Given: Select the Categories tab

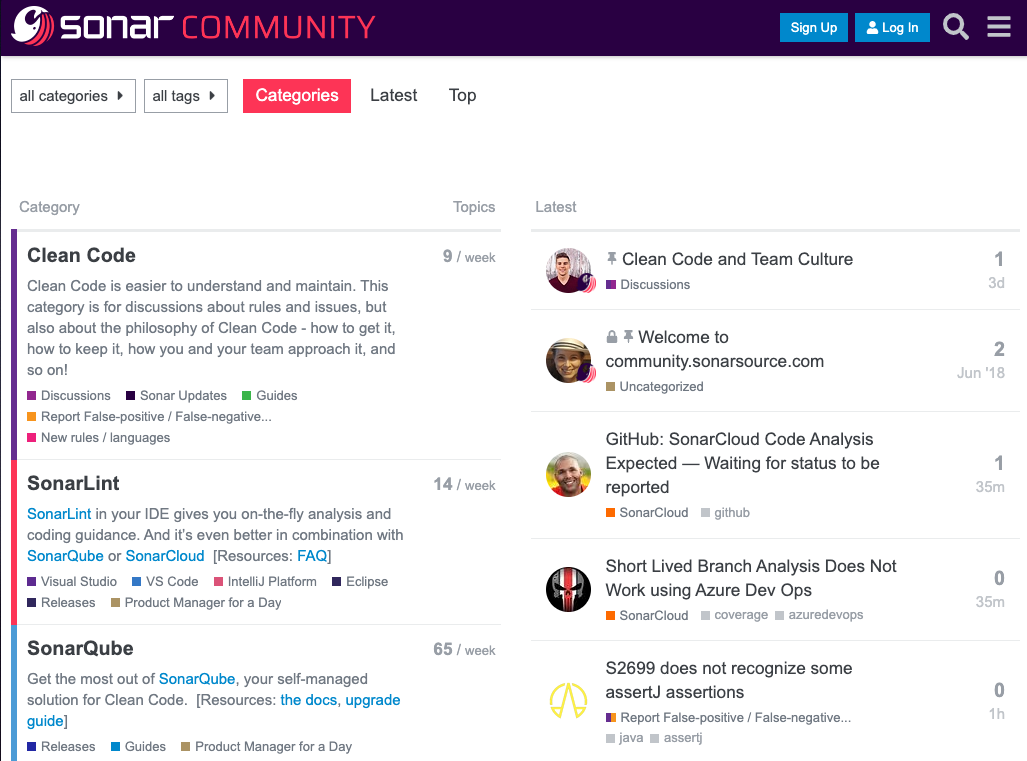Looking at the screenshot, I should (x=297, y=96).
